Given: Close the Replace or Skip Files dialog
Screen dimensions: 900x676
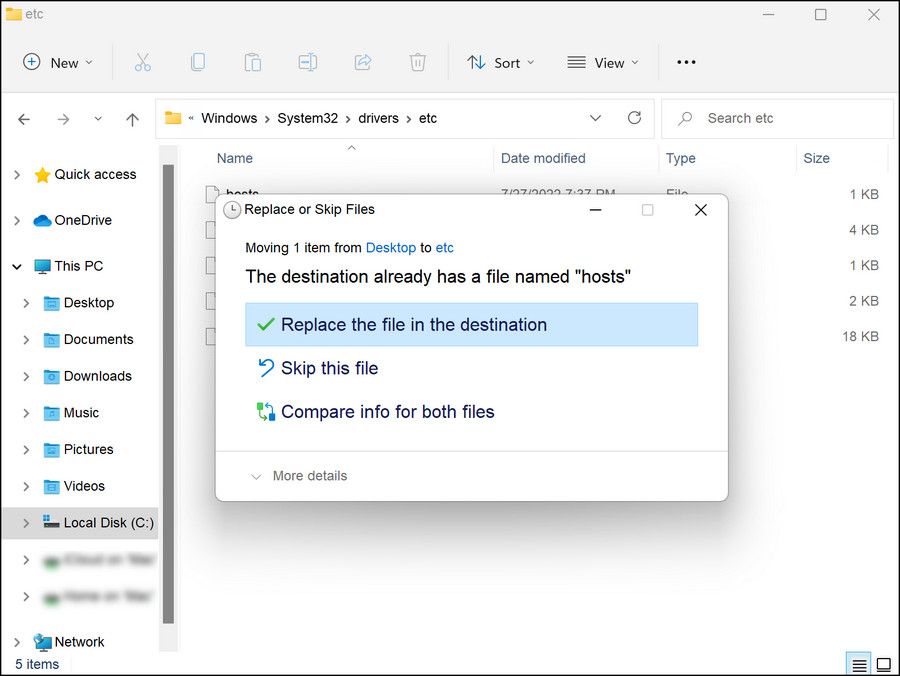Looking at the screenshot, I should pyautogui.click(x=701, y=210).
